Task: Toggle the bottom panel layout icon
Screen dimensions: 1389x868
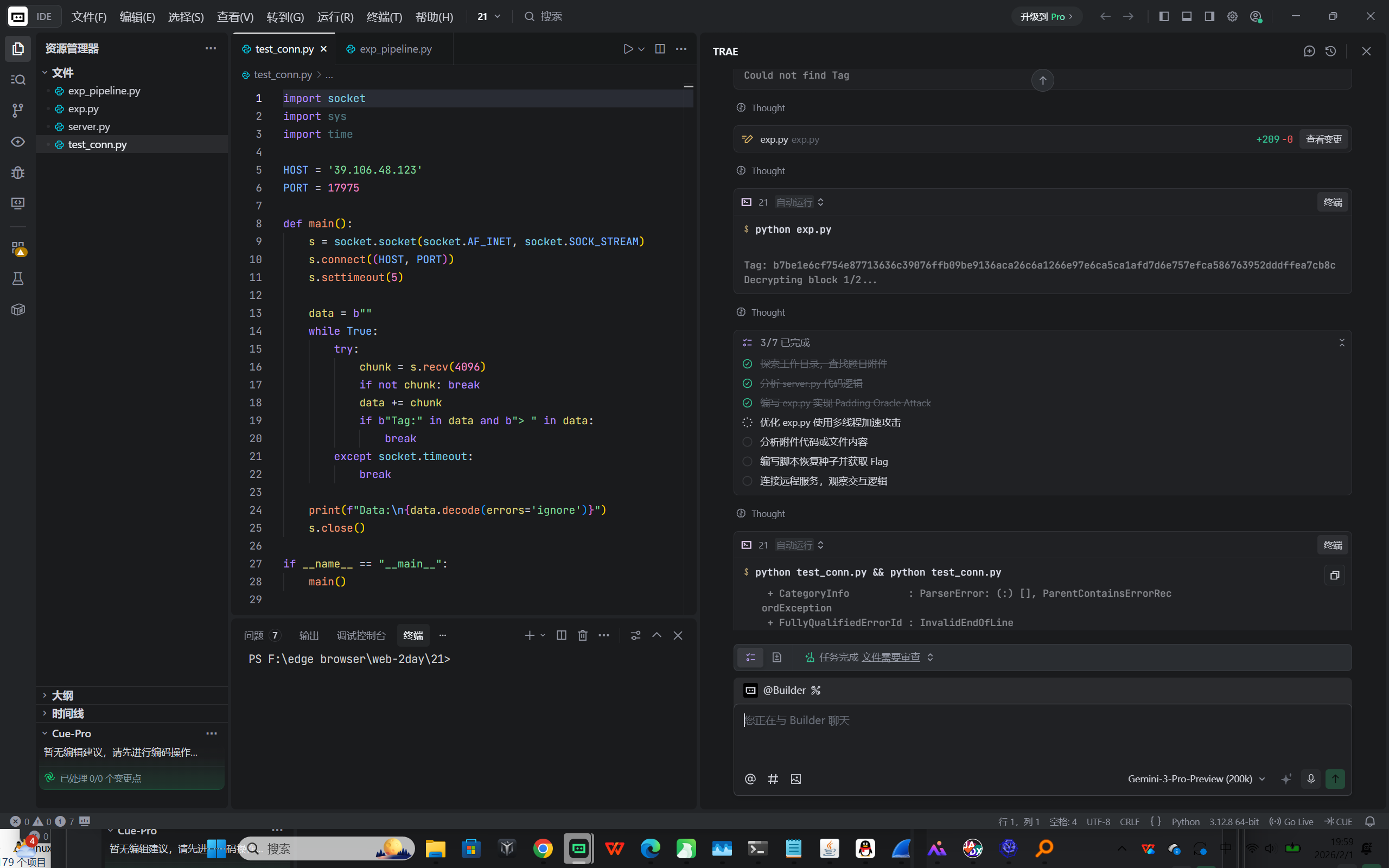Action: 1187,17
